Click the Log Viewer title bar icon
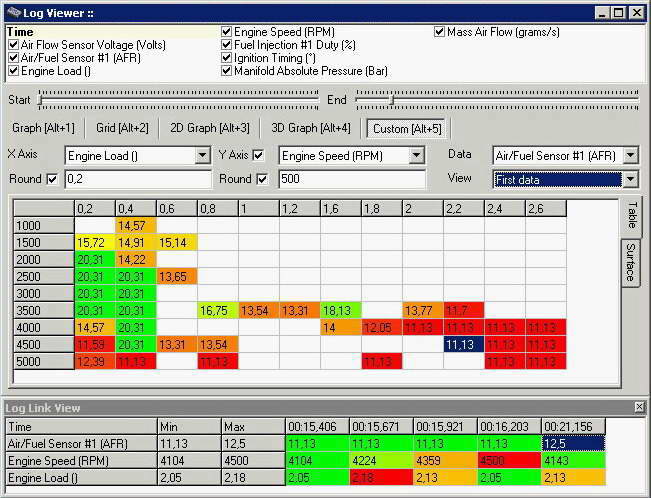 (12, 12)
